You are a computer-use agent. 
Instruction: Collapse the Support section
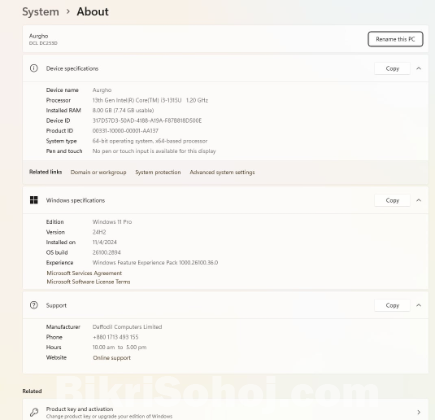pos(419,305)
